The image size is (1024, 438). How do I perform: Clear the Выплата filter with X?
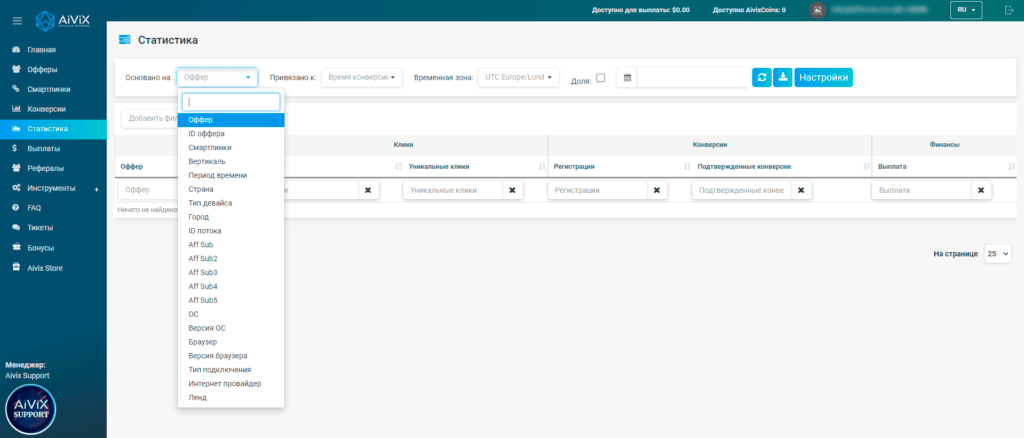click(981, 190)
